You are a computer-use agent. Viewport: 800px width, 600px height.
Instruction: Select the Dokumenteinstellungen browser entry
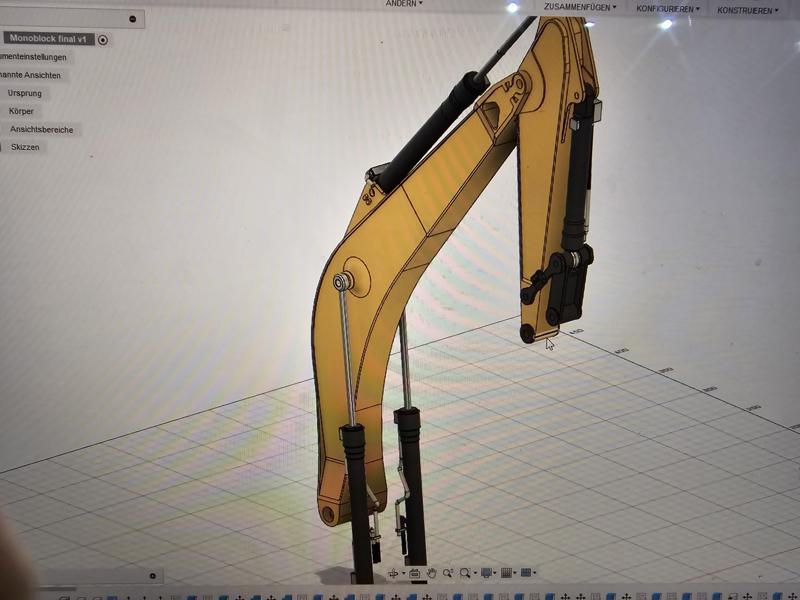coord(34,57)
